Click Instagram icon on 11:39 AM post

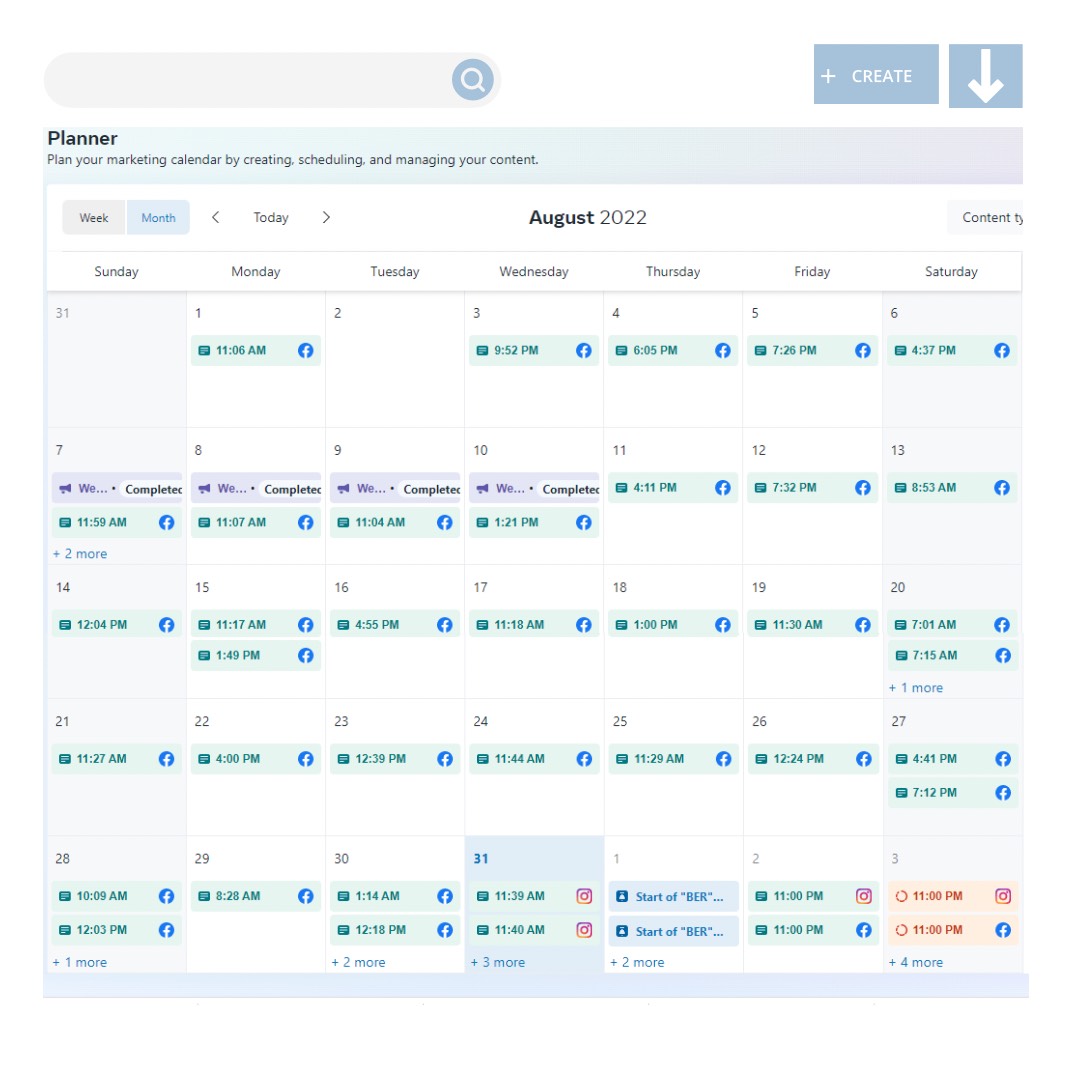click(584, 896)
